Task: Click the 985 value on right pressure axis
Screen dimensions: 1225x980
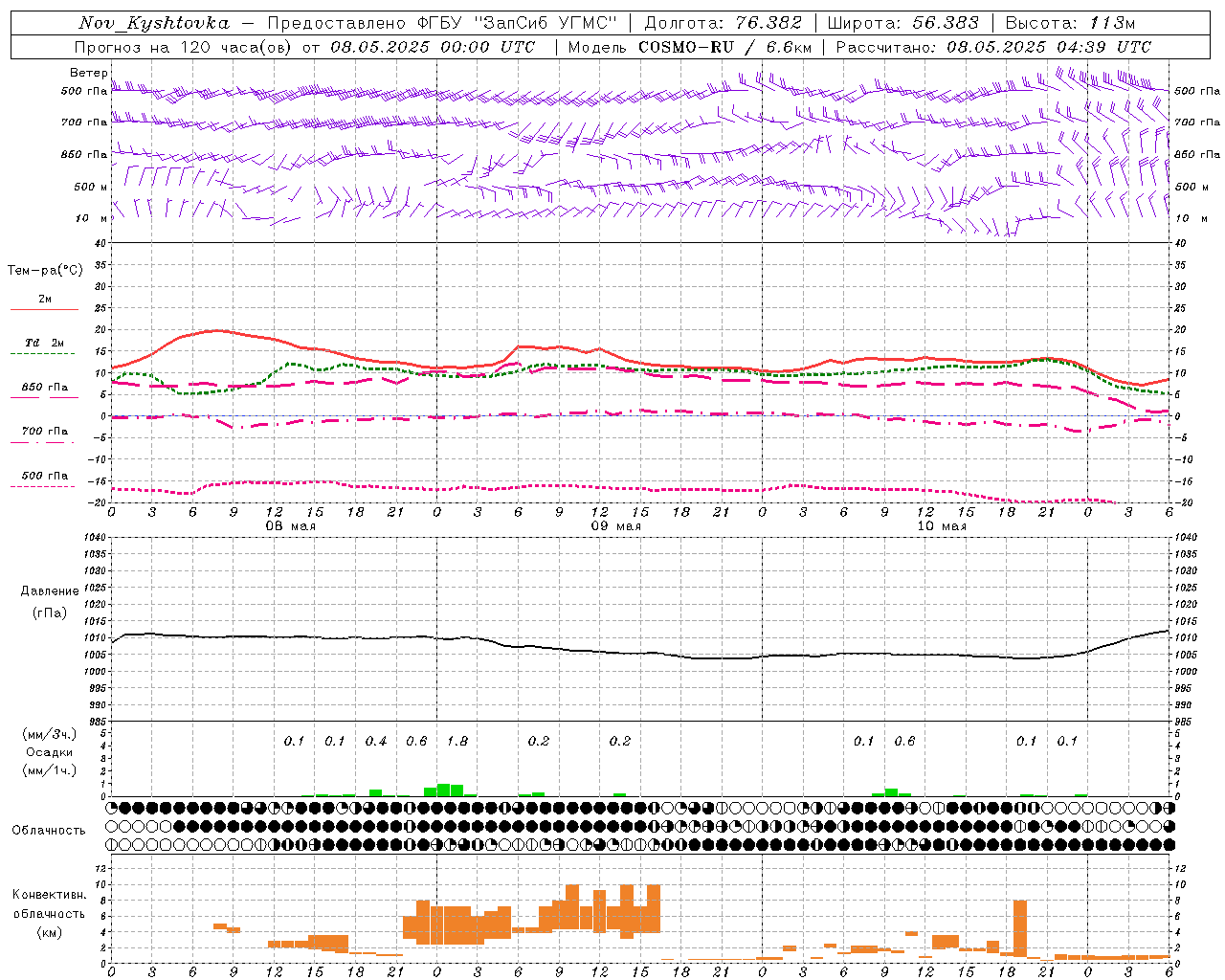Action: pyautogui.click(x=1185, y=722)
